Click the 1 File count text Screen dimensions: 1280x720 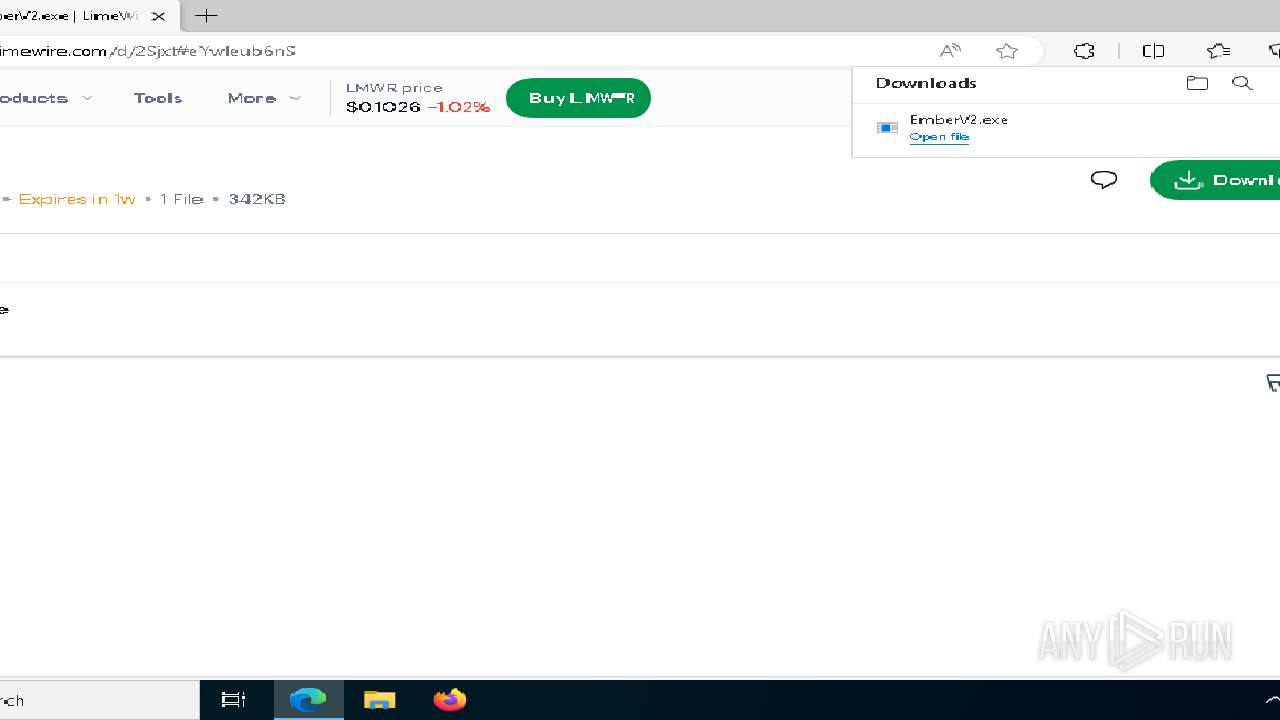[182, 199]
